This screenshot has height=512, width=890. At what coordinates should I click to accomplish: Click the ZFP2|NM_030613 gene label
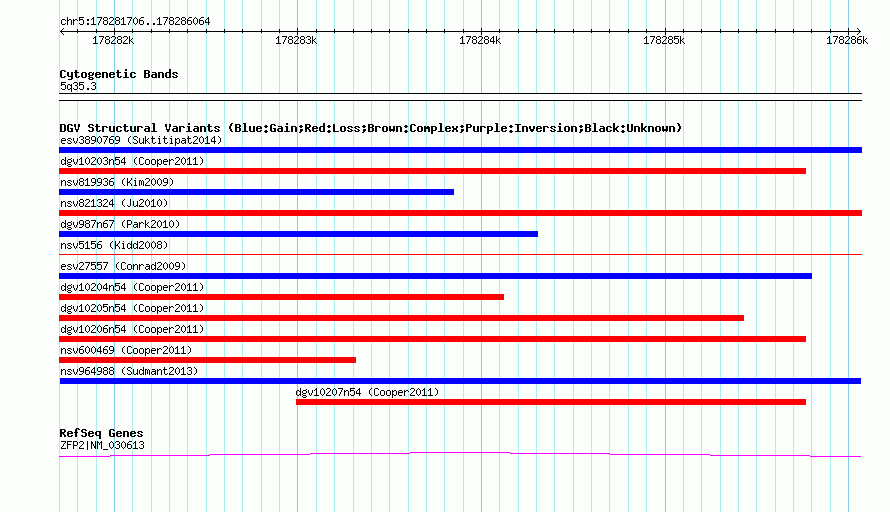click(102, 446)
